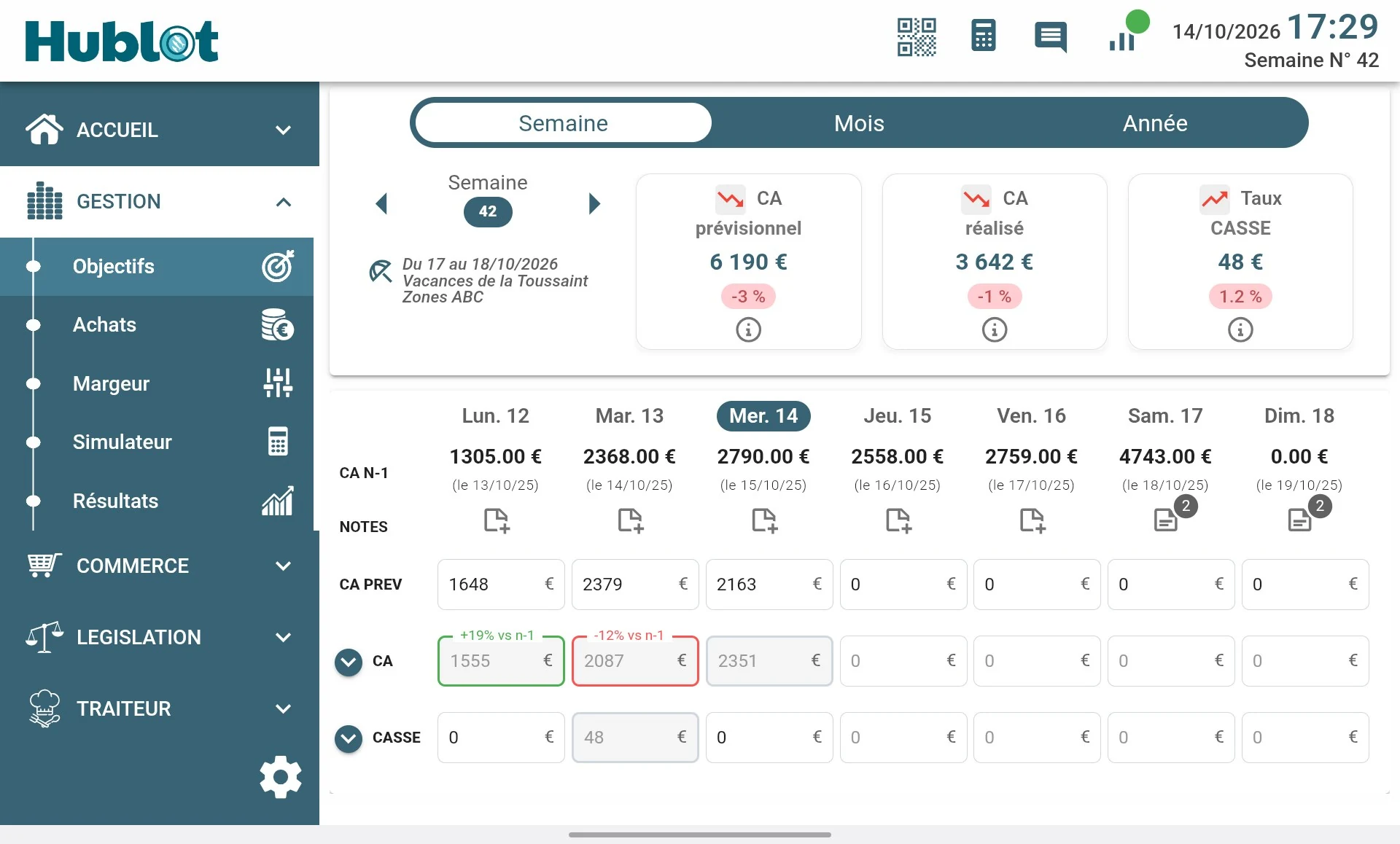Expand the LEGISLATION menu section
The image size is (1400, 844).
coord(160,638)
